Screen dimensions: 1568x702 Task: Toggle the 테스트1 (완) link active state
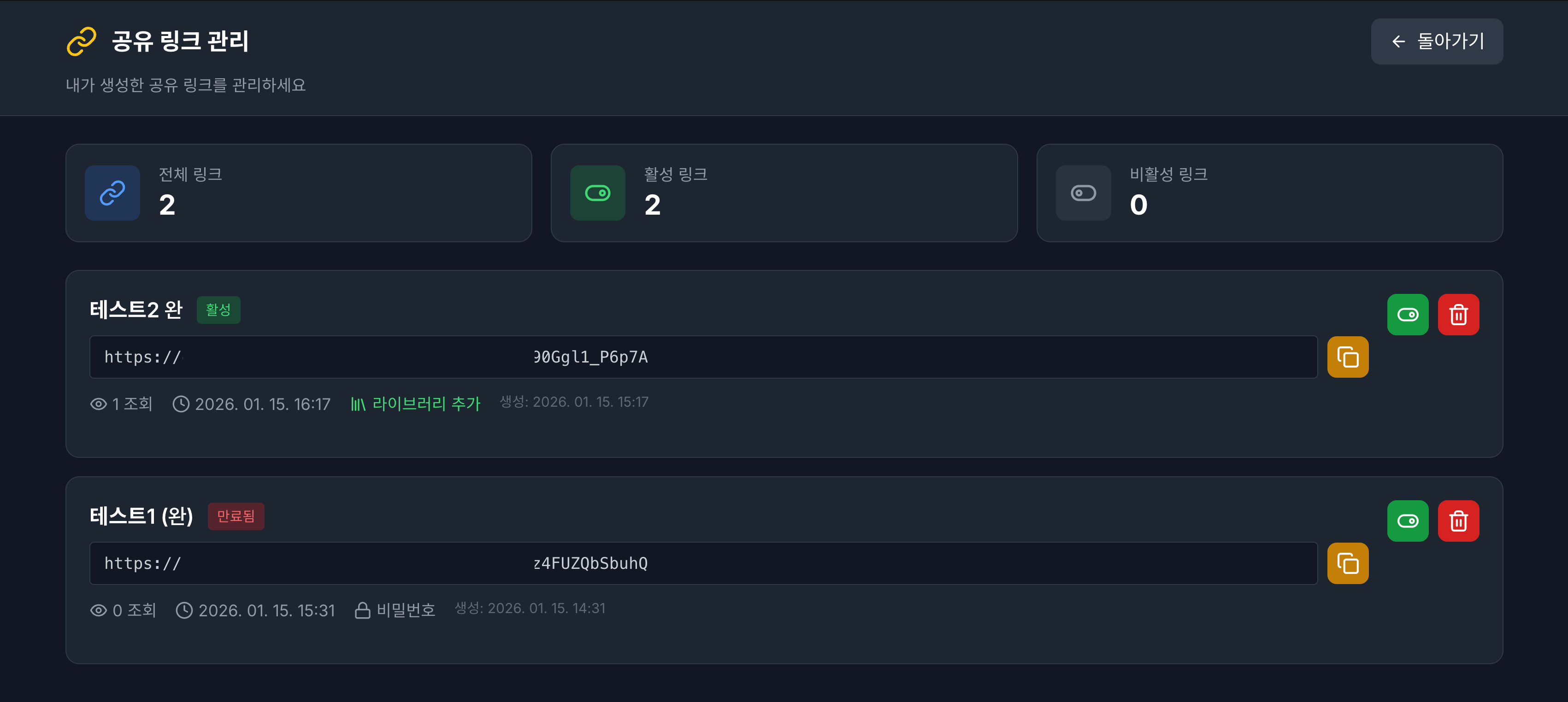(x=1407, y=521)
